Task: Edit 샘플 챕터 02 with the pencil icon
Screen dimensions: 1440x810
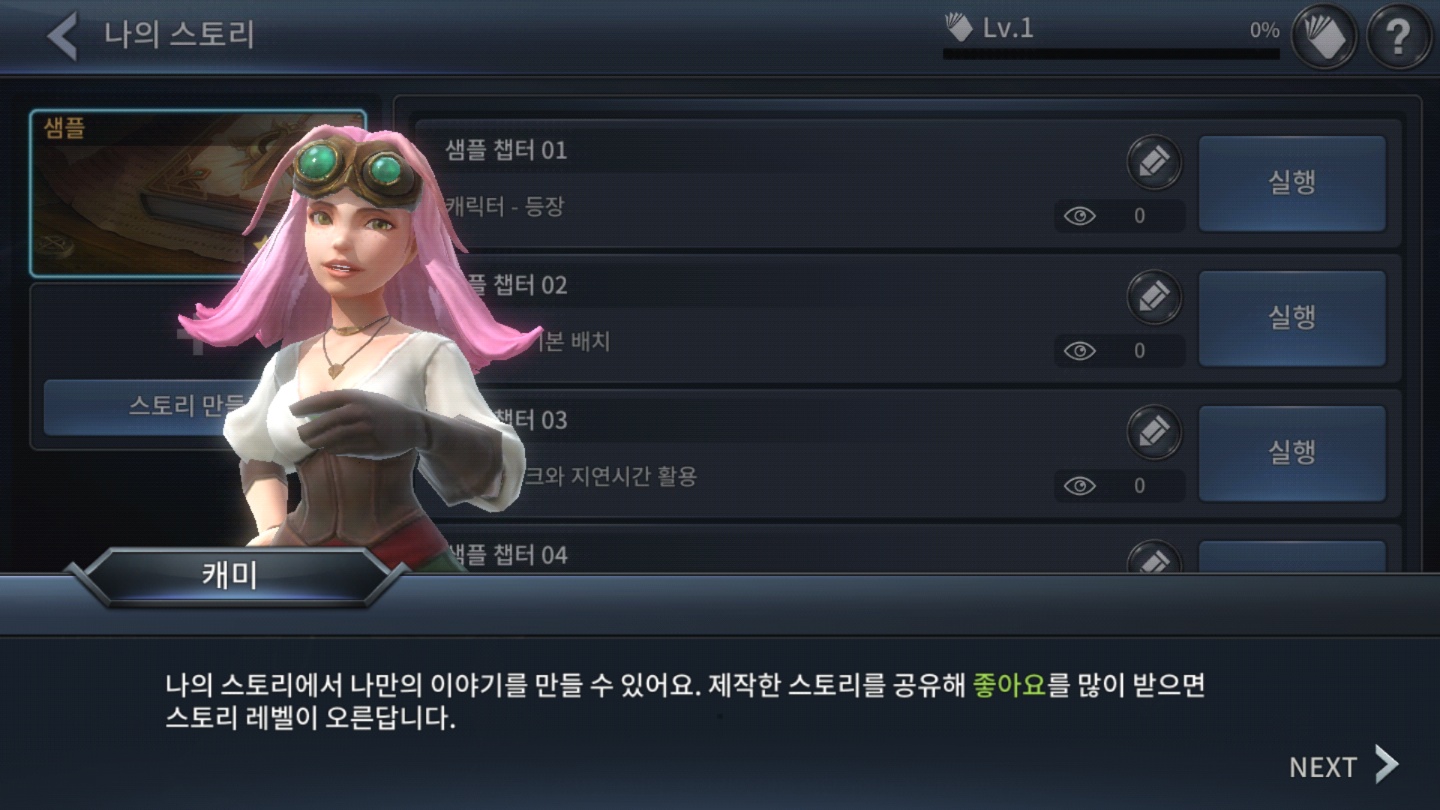Action: (x=1154, y=297)
